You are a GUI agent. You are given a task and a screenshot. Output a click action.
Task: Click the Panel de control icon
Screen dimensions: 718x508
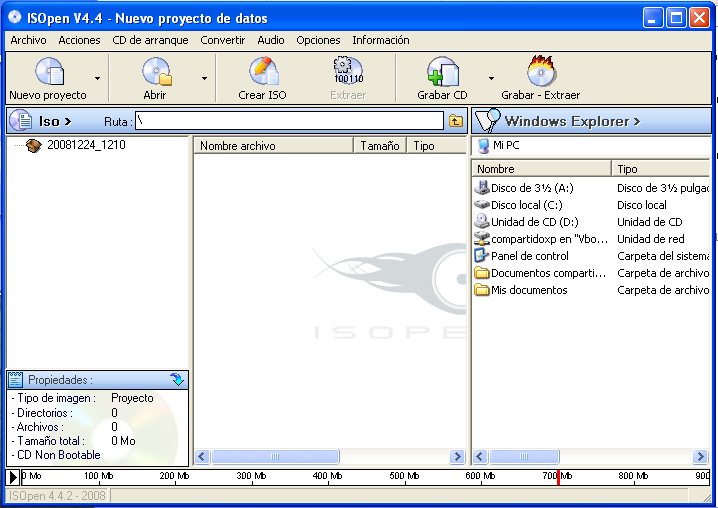click(x=482, y=255)
